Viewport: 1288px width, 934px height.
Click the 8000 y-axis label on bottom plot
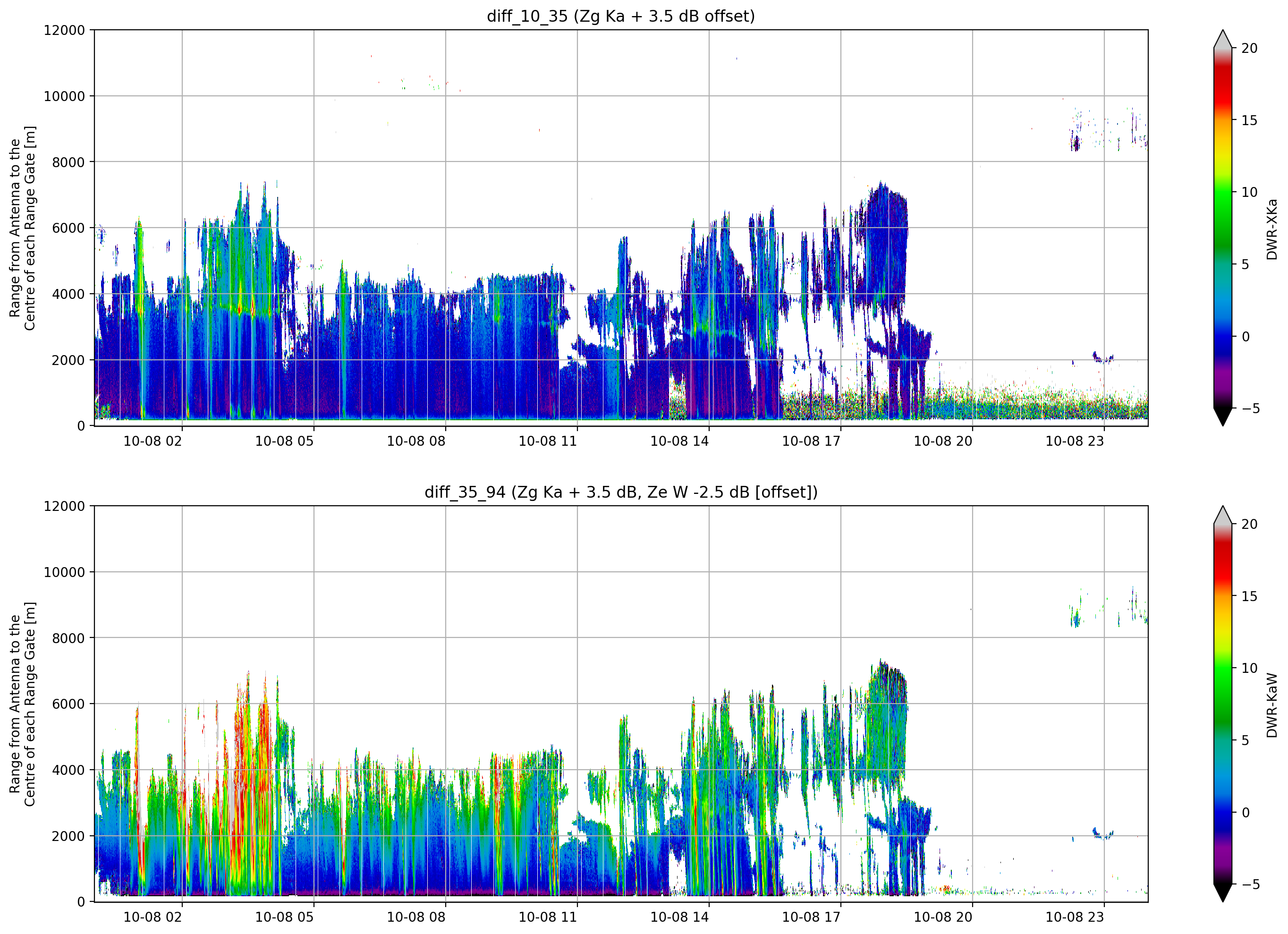pos(68,638)
